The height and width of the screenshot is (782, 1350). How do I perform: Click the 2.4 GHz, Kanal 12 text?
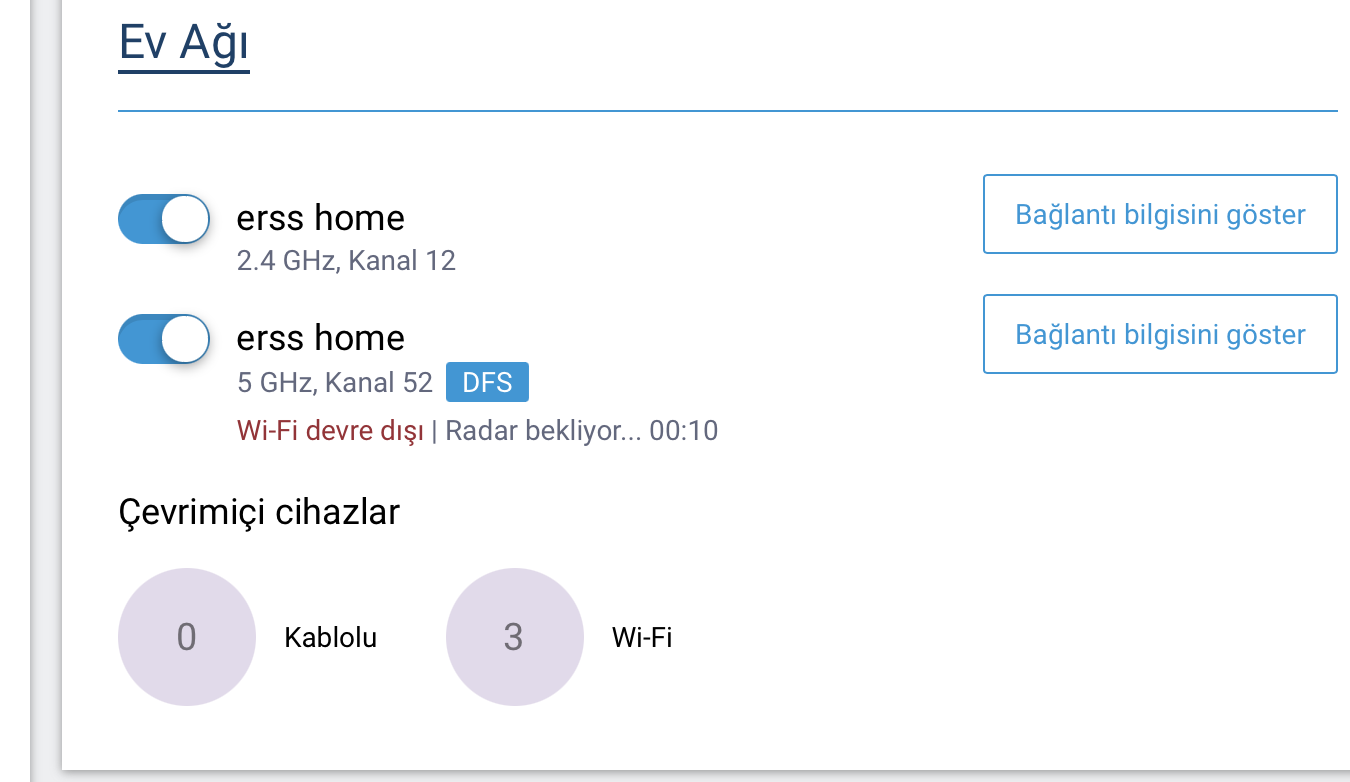pos(346,262)
